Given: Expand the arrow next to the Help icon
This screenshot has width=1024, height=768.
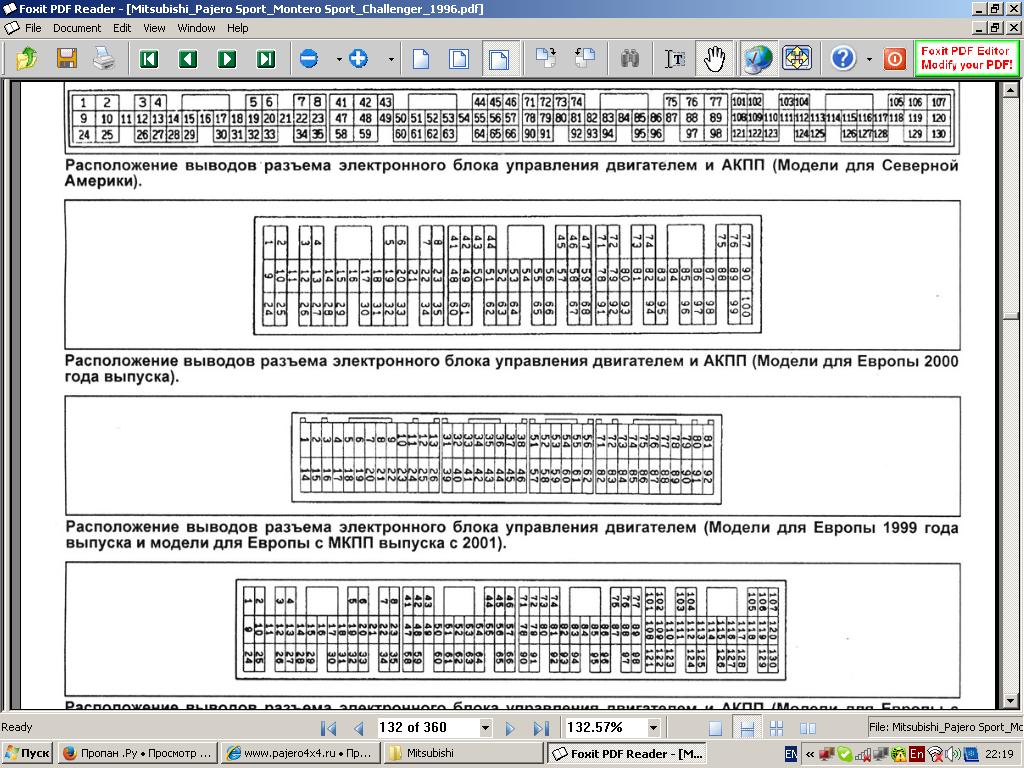Looking at the screenshot, I should coord(869,59).
